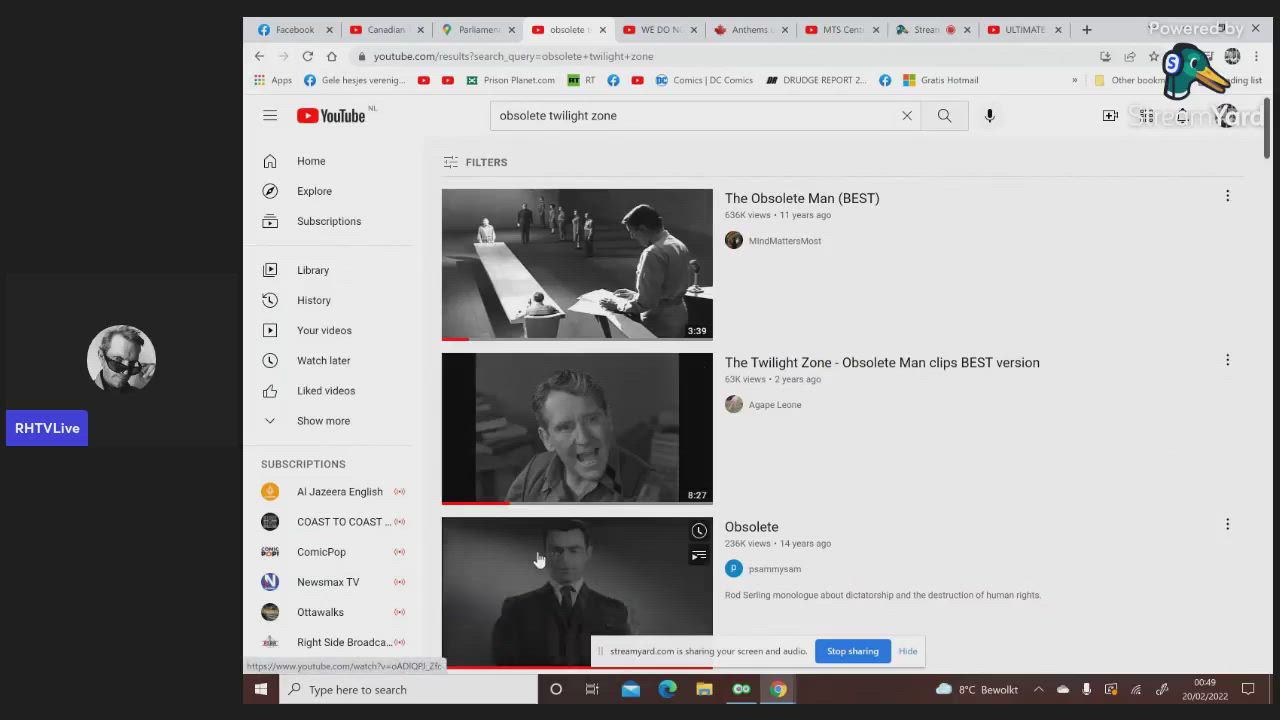Start voice search with the microphone icon

(989, 116)
